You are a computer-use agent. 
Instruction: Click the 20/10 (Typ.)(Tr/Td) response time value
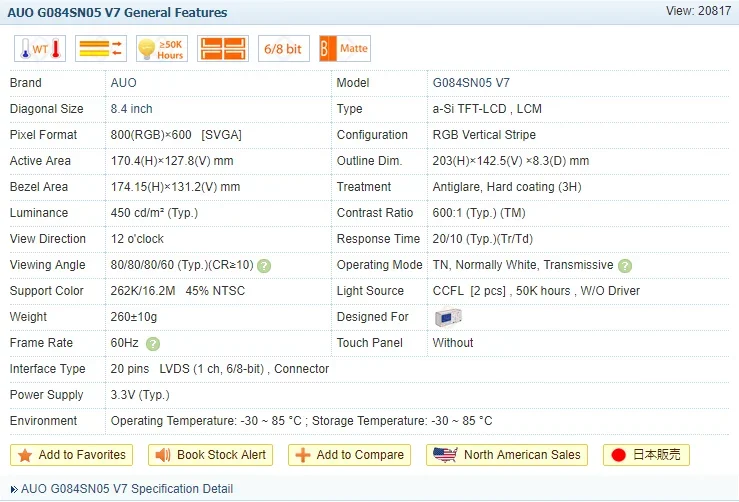(483, 239)
